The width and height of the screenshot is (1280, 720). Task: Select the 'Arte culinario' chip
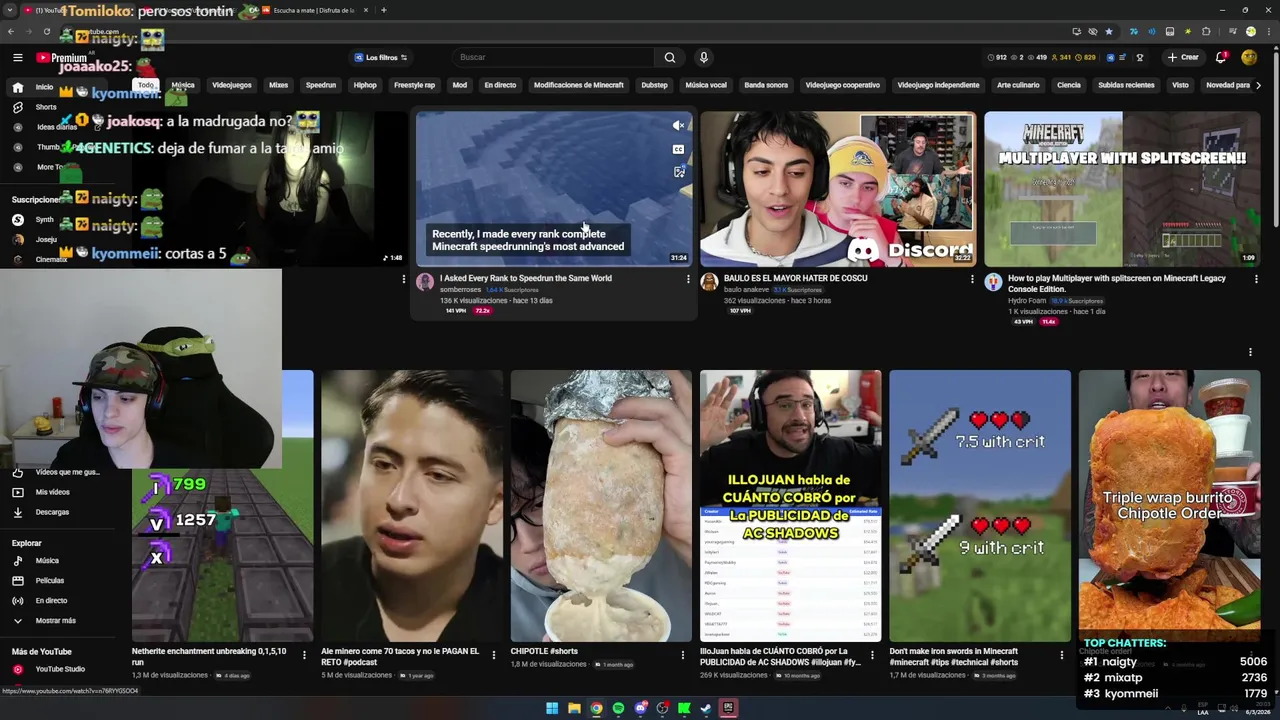tap(1018, 85)
